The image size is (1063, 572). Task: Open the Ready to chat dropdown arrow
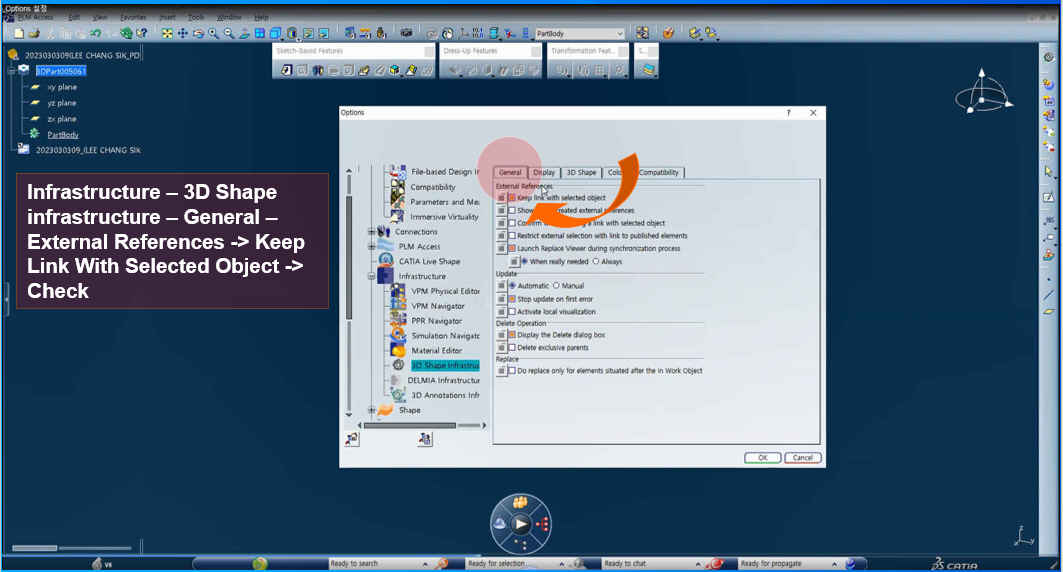tap(698, 564)
